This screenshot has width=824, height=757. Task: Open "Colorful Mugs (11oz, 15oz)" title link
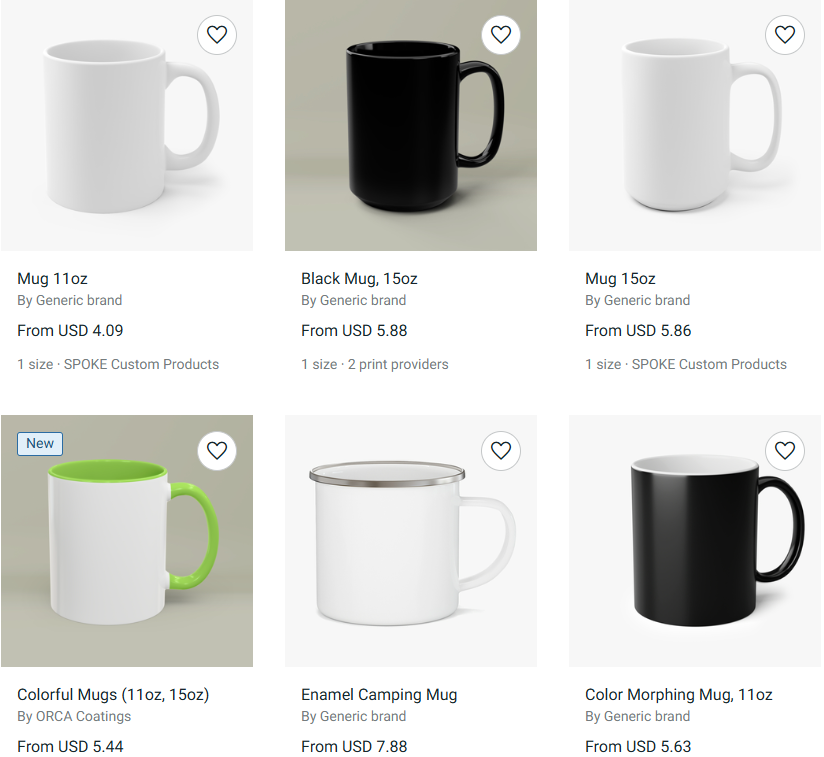pyautogui.click(x=113, y=695)
